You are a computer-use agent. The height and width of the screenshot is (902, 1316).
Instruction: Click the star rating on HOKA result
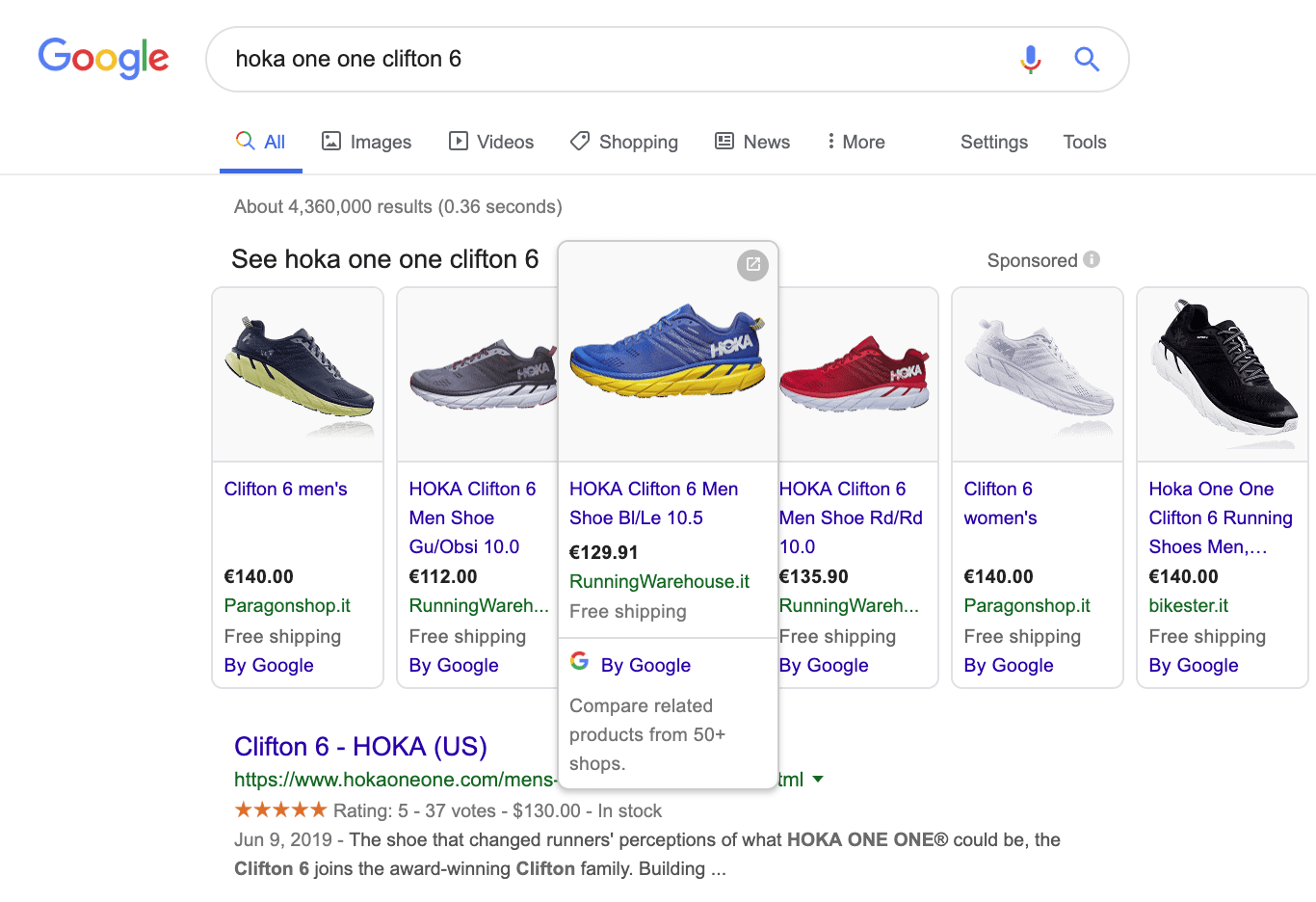[280, 809]
